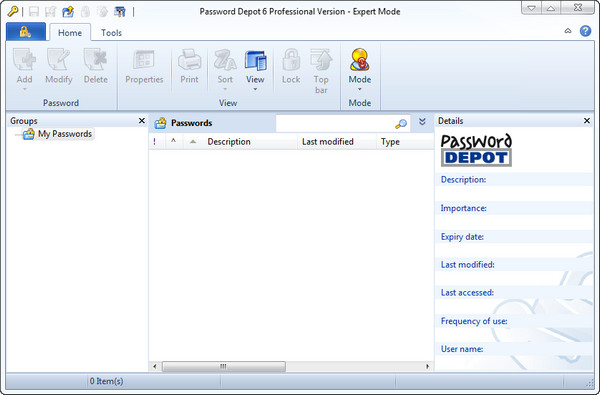600x395 pixels.
Task: Click the Modify password ribbon icon
Action: (x=59, y=60)
